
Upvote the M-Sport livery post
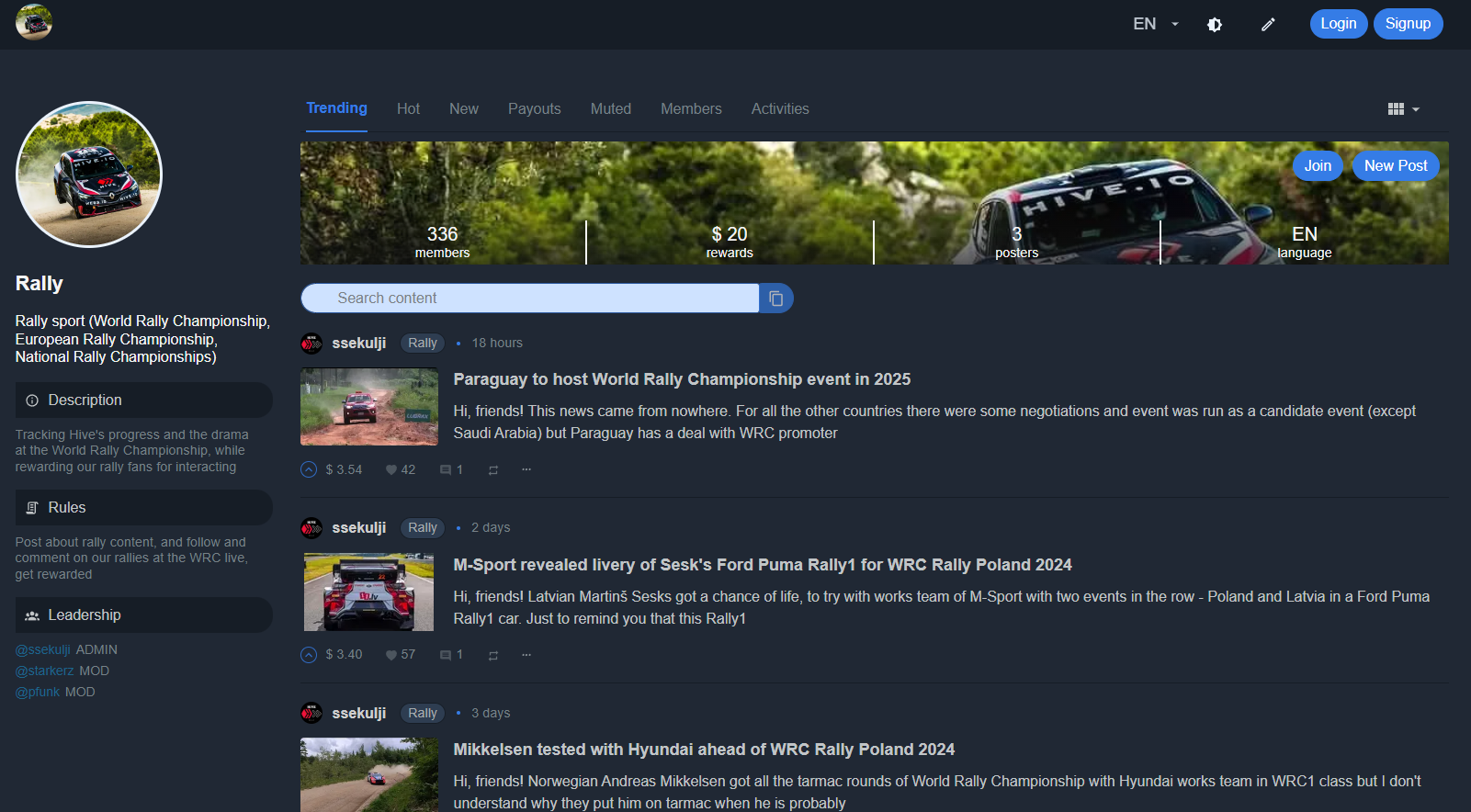click(309, 655)
